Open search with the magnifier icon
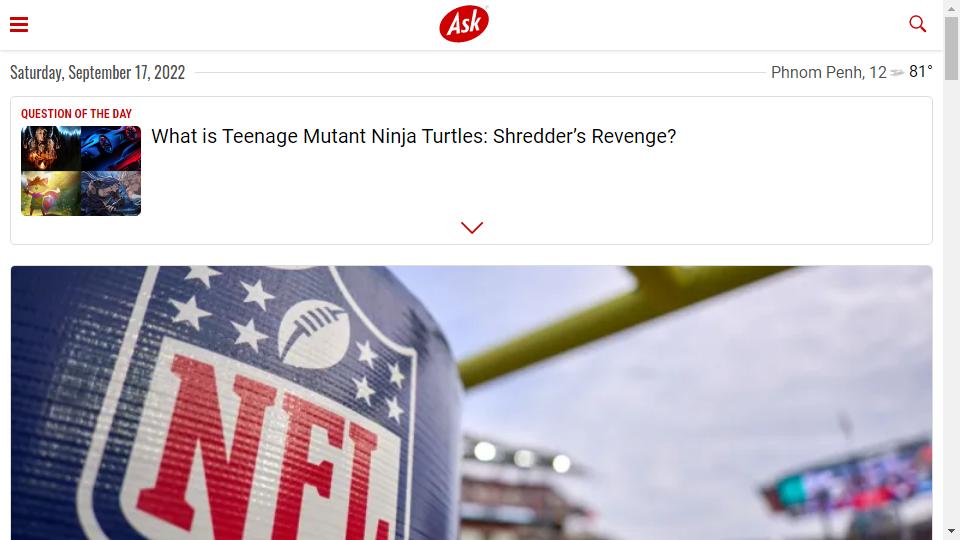 click(x=917, y=24)
